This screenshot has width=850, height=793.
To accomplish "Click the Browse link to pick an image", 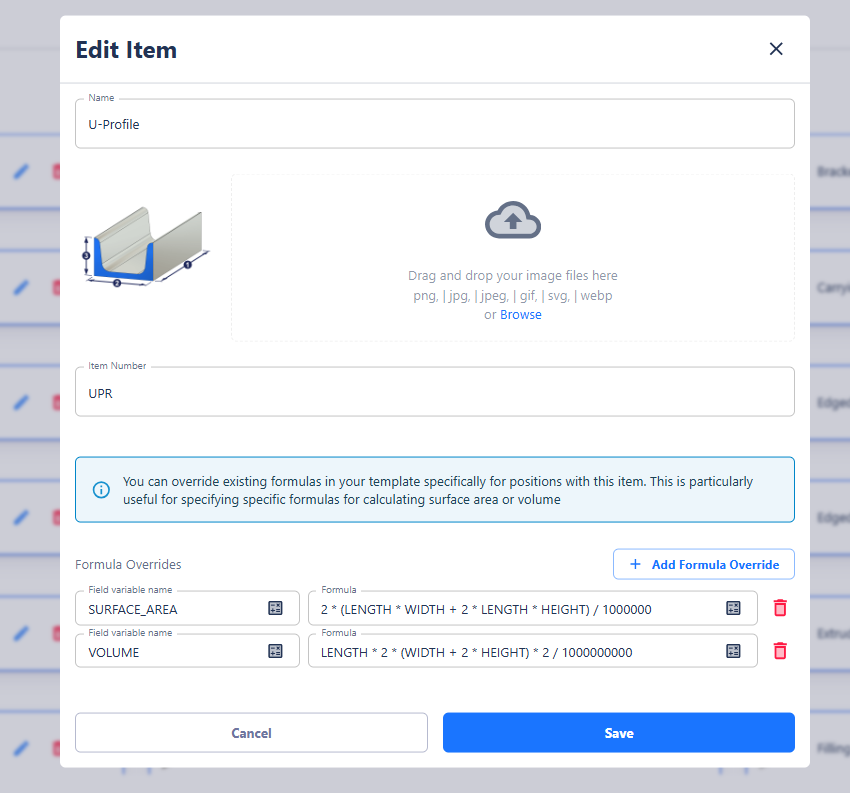I will pyautogui.click(x=520, y=315).
